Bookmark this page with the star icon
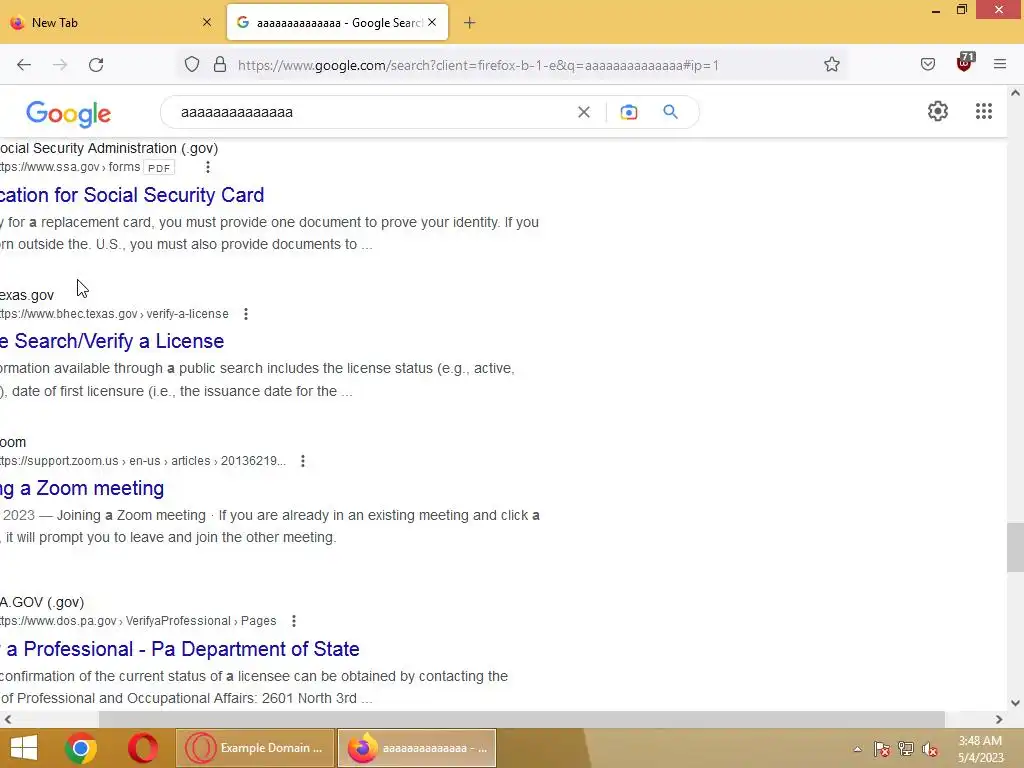 click(831, 65)
